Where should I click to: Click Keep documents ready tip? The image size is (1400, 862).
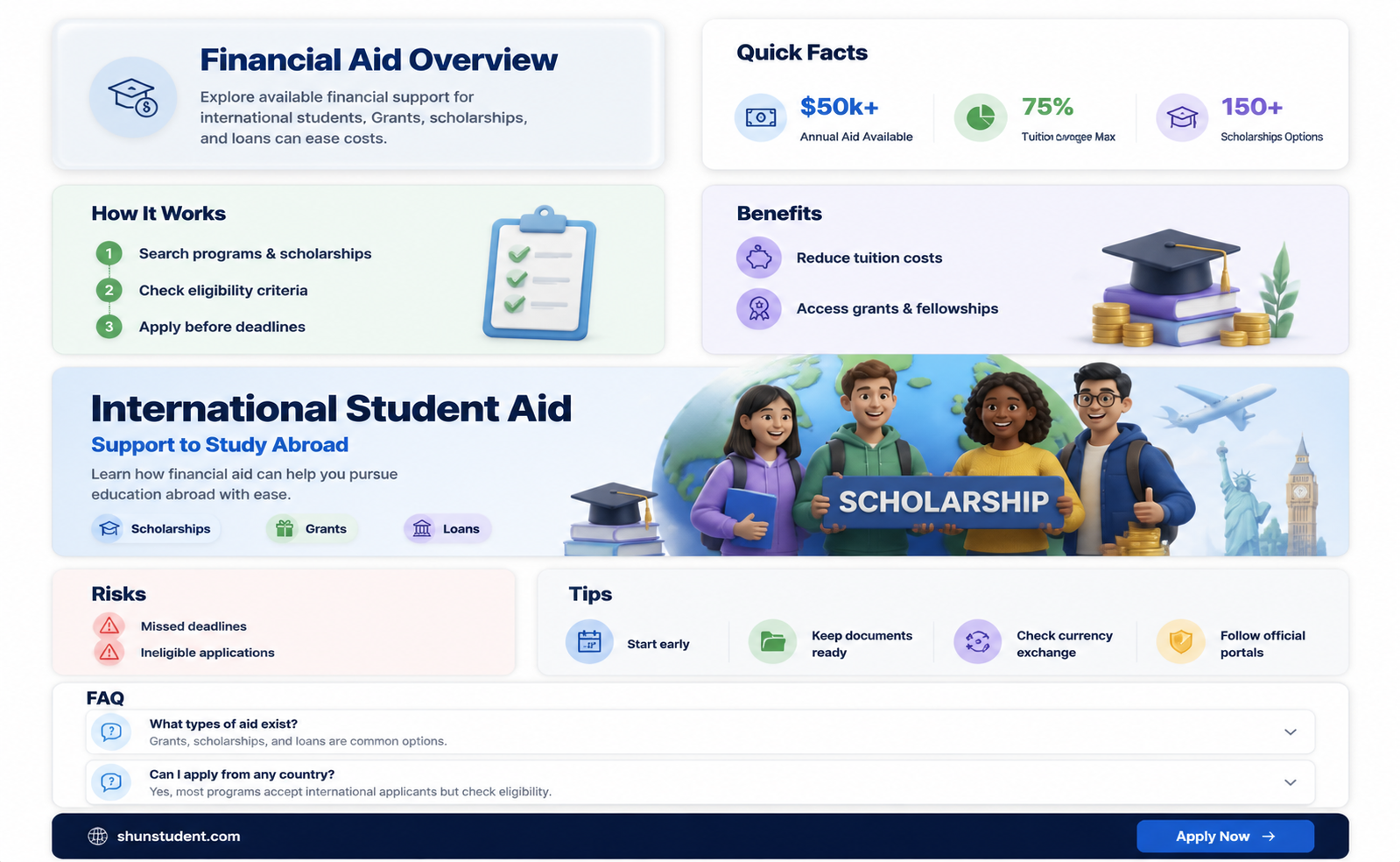[862, 644]
